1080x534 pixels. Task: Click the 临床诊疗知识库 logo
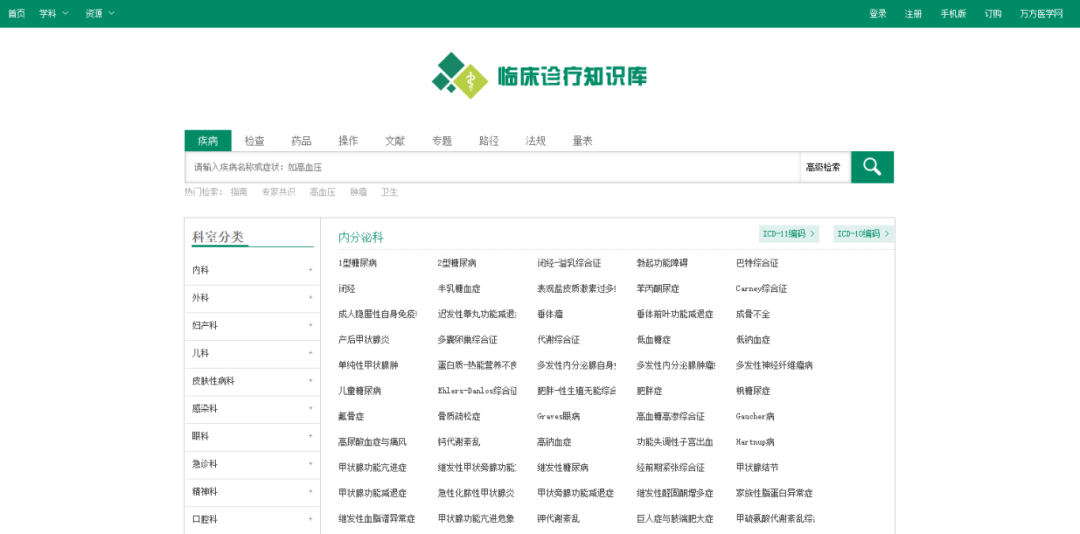[x=539, y=75]
